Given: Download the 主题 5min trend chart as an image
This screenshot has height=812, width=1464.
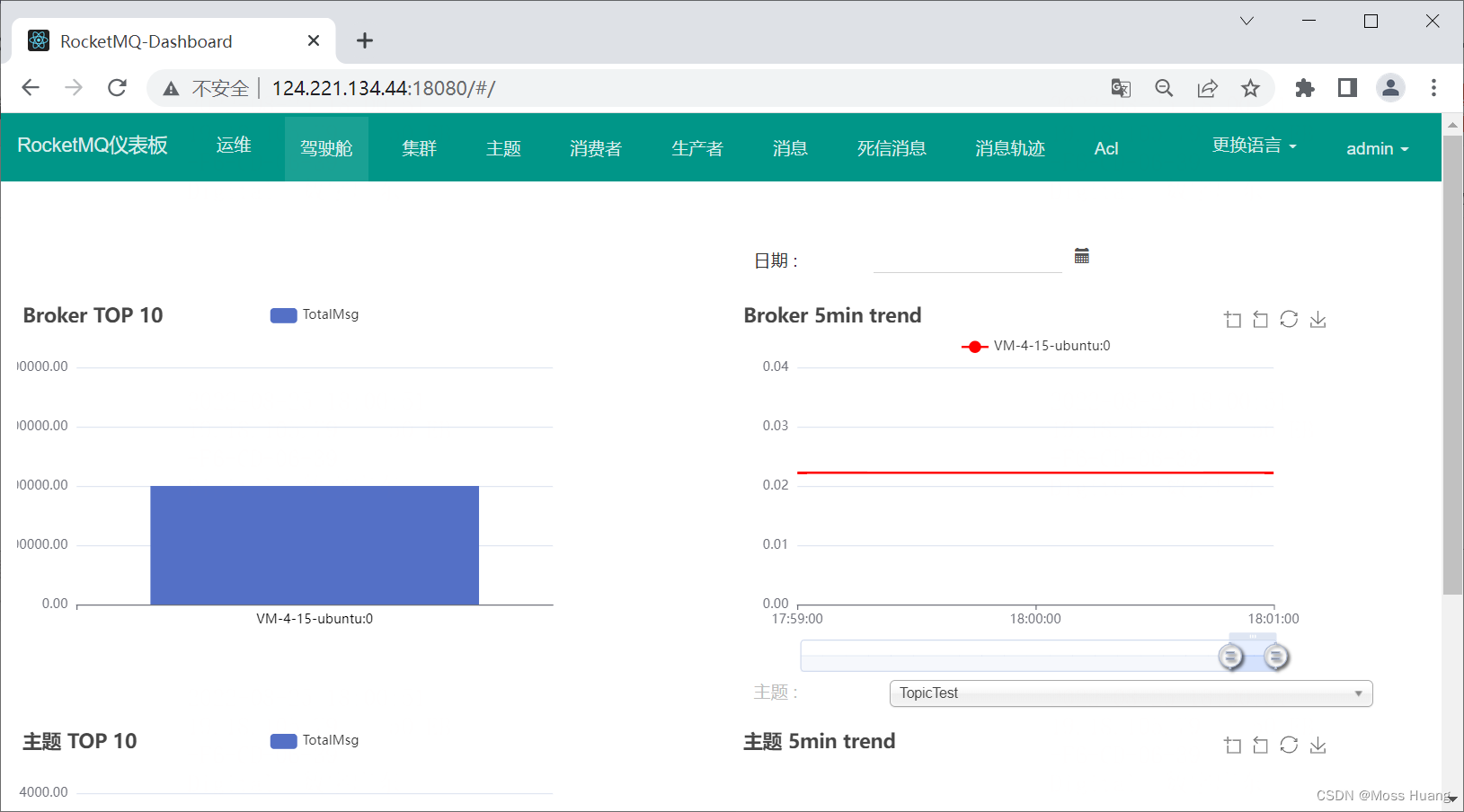Looking at the screenshot, I should pos(1318,746).
